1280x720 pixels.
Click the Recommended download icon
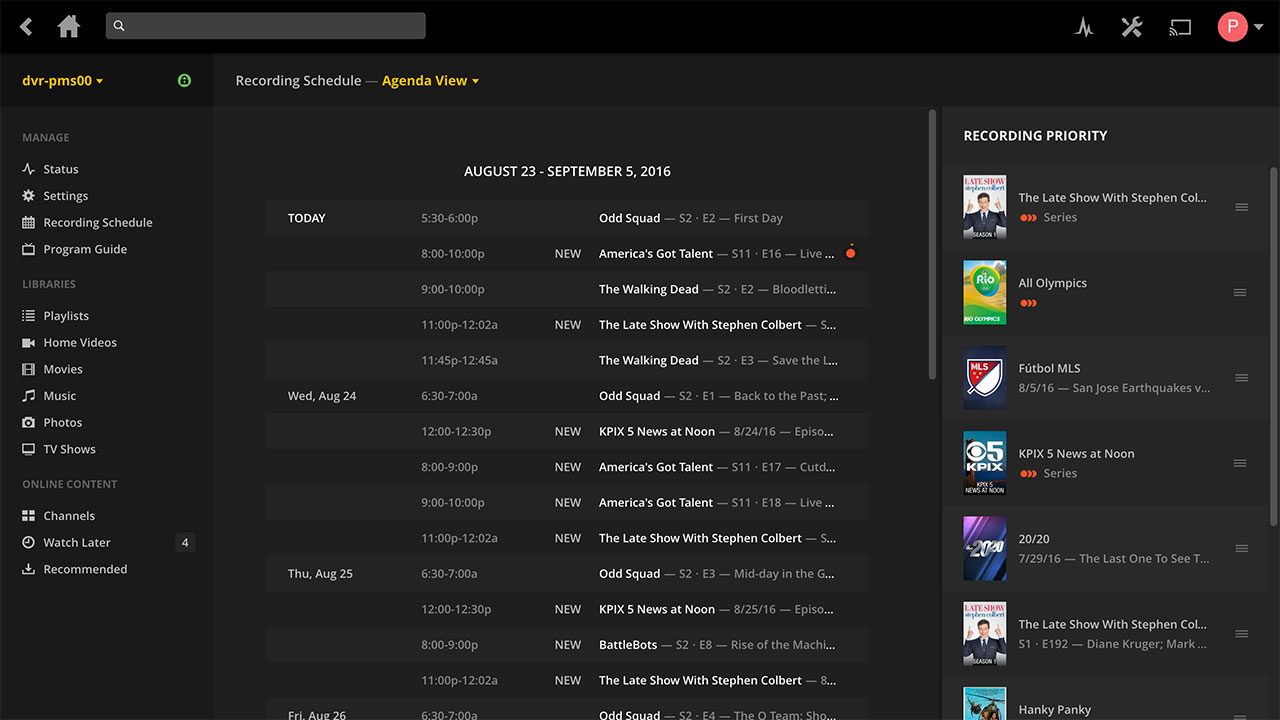coord(29,569)
